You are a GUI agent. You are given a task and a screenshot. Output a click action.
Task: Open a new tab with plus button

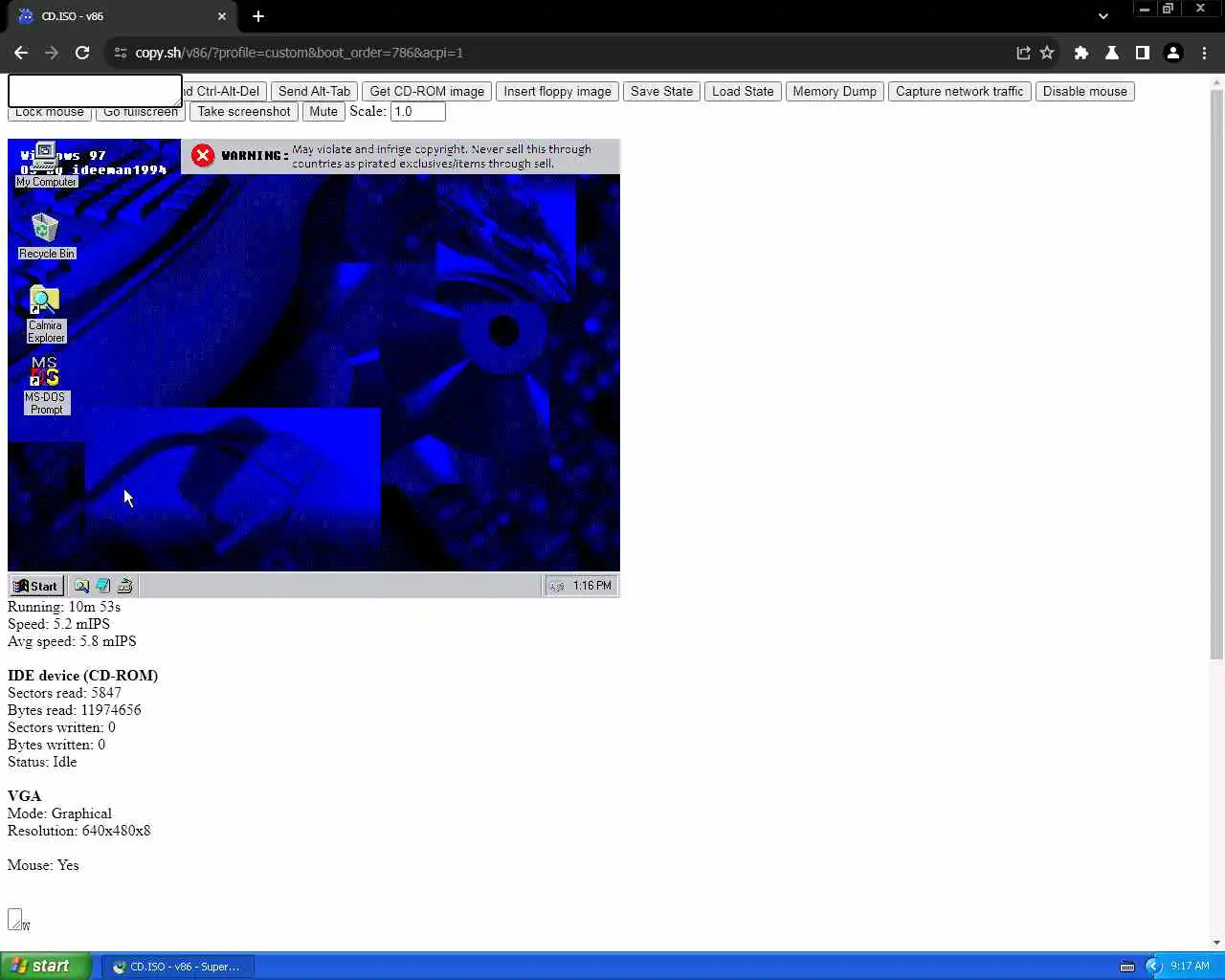click(x=258, y=16)
